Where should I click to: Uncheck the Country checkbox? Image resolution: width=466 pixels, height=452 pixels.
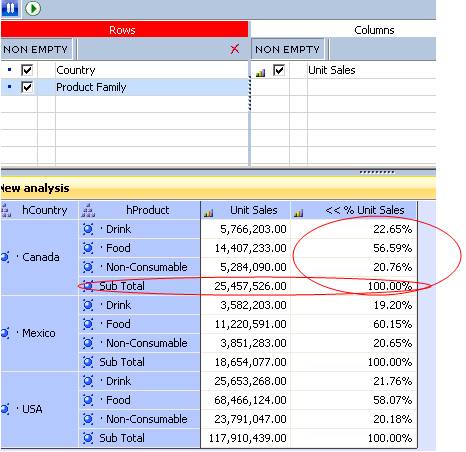27,70
